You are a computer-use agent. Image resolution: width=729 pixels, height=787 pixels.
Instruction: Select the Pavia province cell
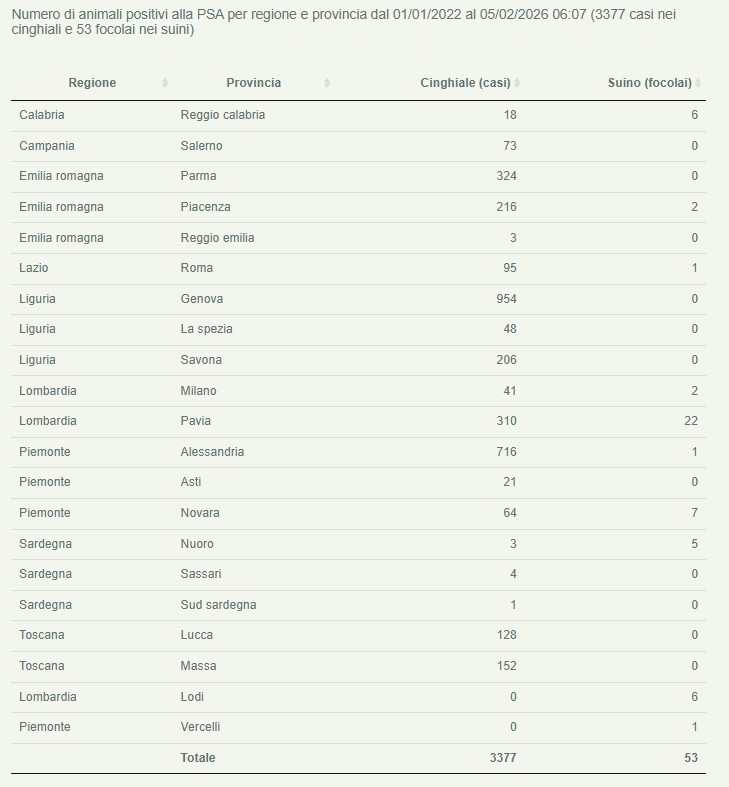tap(195, 421)
